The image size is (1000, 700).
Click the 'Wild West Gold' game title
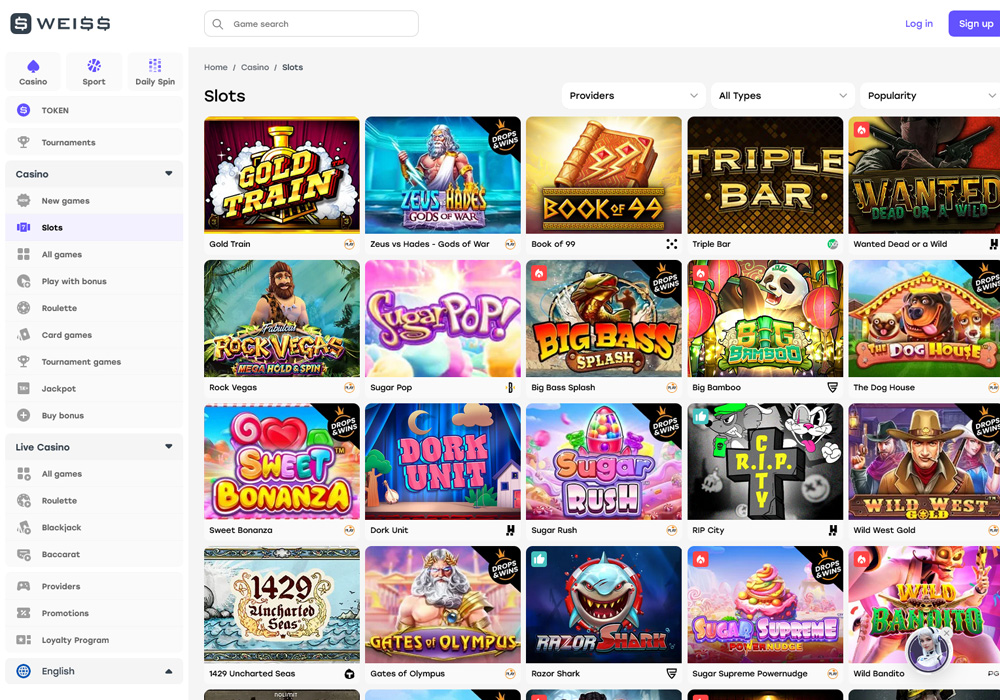click(884, 530)
